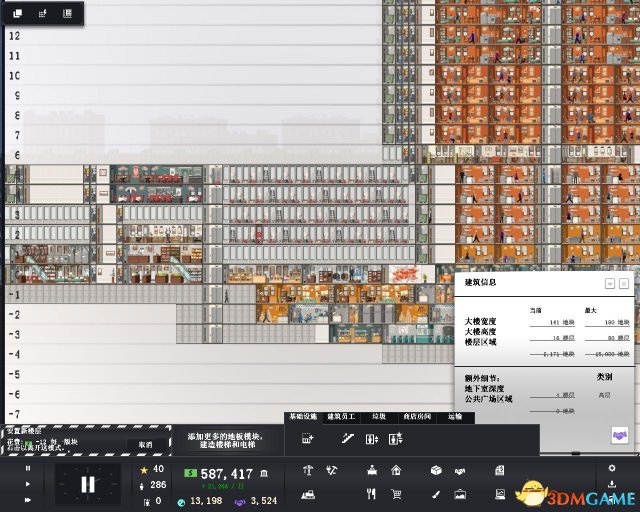Select the bulldozer demolish tool
The width and height of the screenshot is (640, 512).
pos(308,495)
